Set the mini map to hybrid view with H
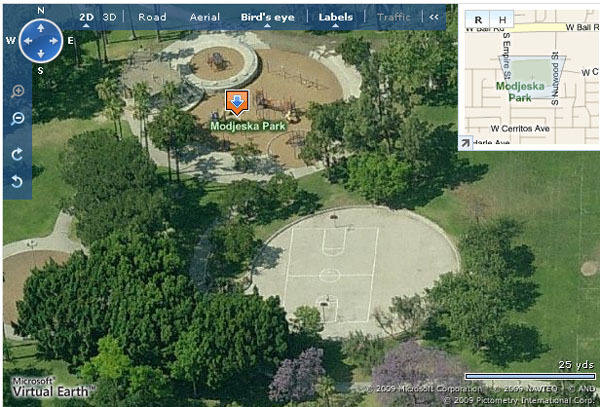Image resolution: width=600 pixels, height=407 pixels. click(502, 20)
